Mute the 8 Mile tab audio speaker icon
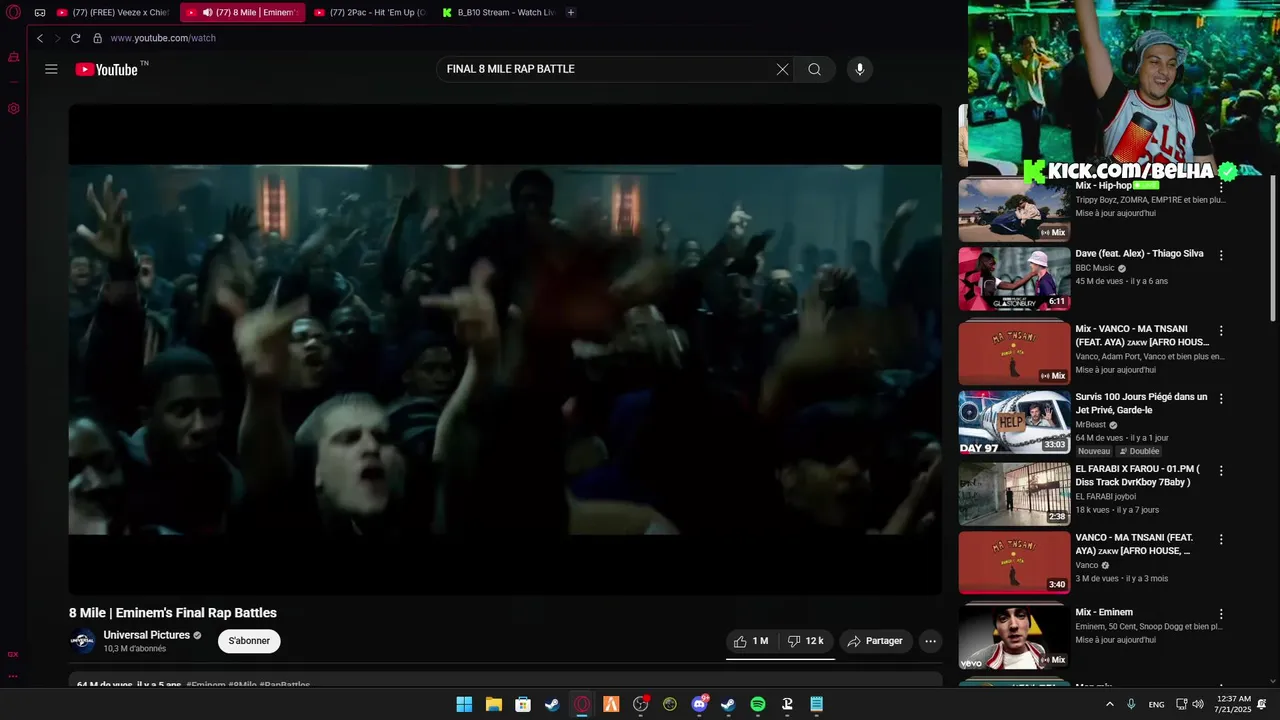This screenshot has height=720, width=1280. 207,13
